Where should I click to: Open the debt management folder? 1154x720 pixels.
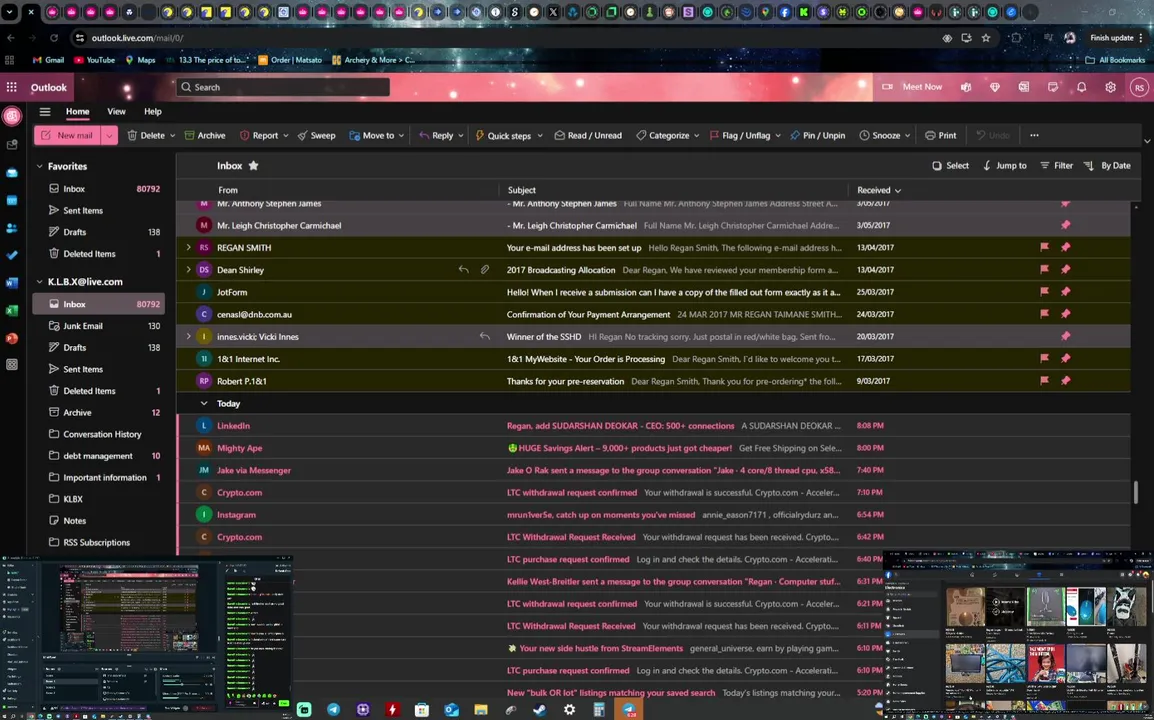coord(99,456)
